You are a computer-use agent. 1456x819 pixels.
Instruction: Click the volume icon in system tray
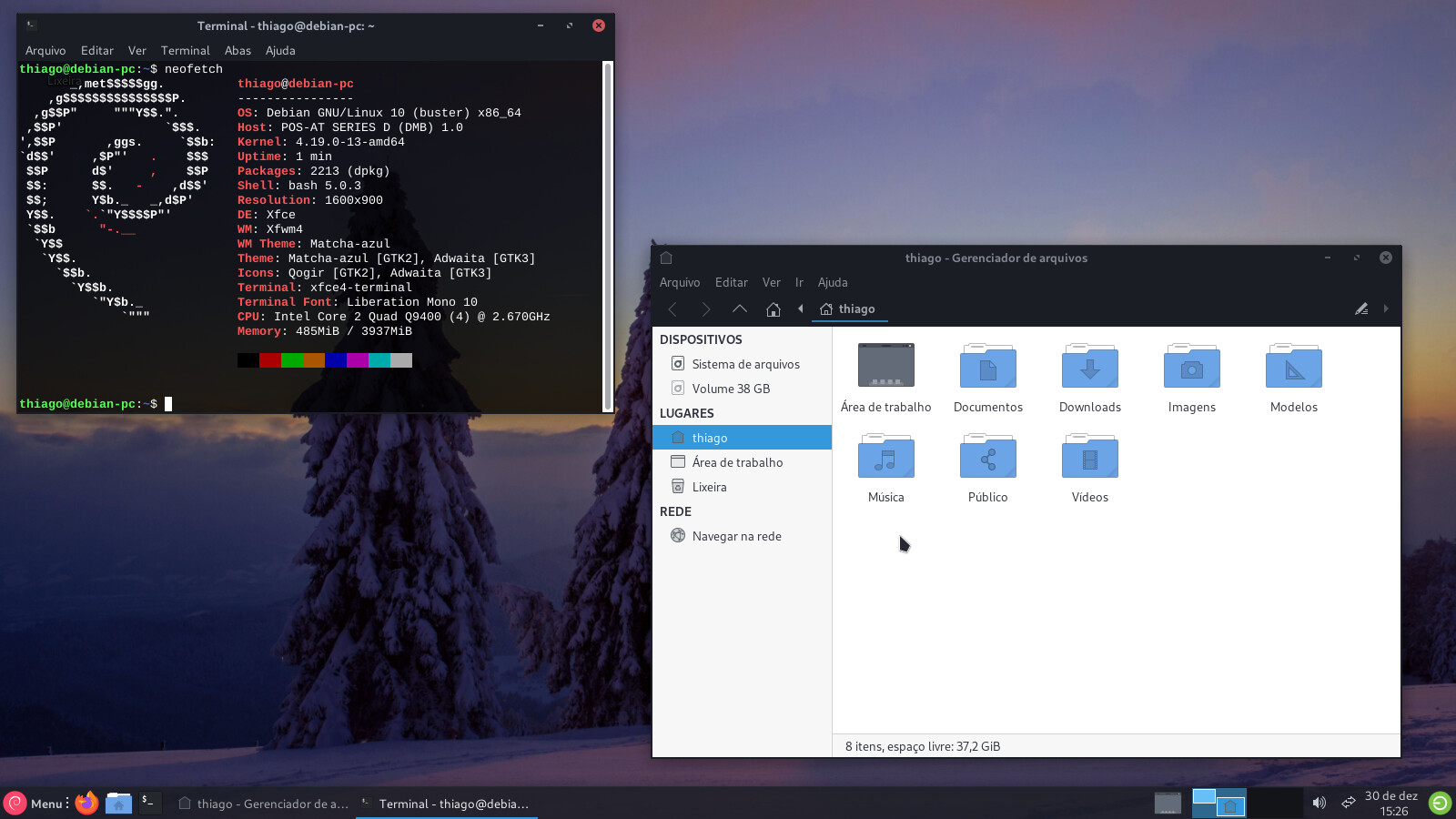[1319, 803]
